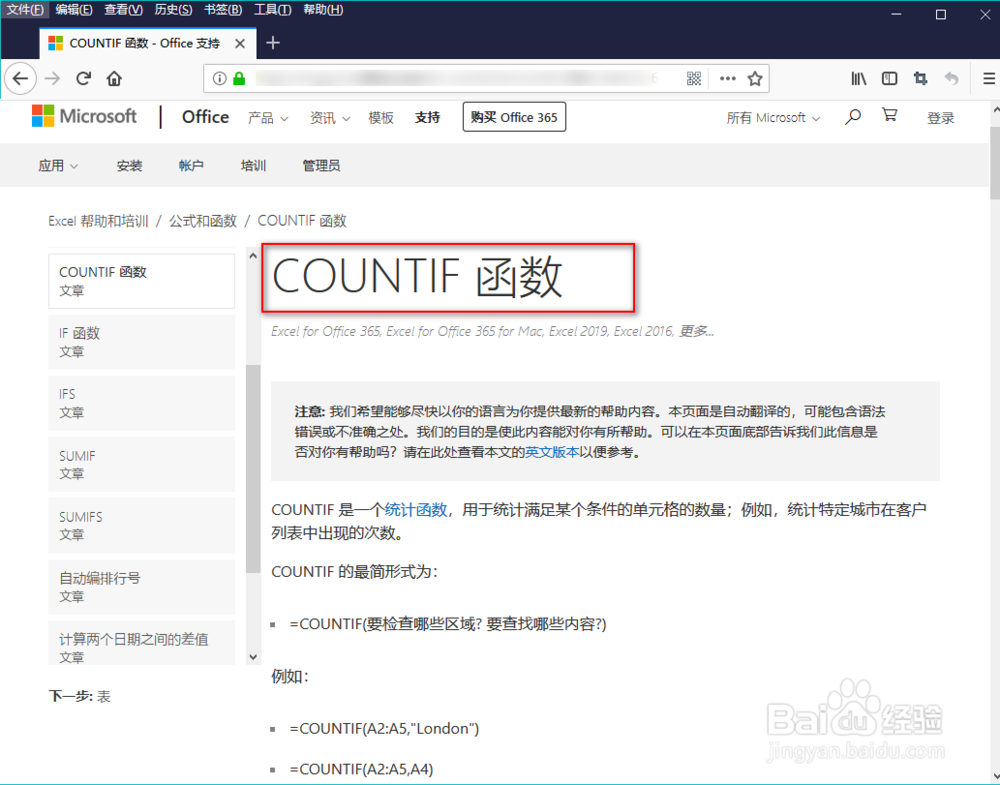Select the screenshot crop tool icon
Viewport: 1000px width, 785px height.
(x=920, y=78)
